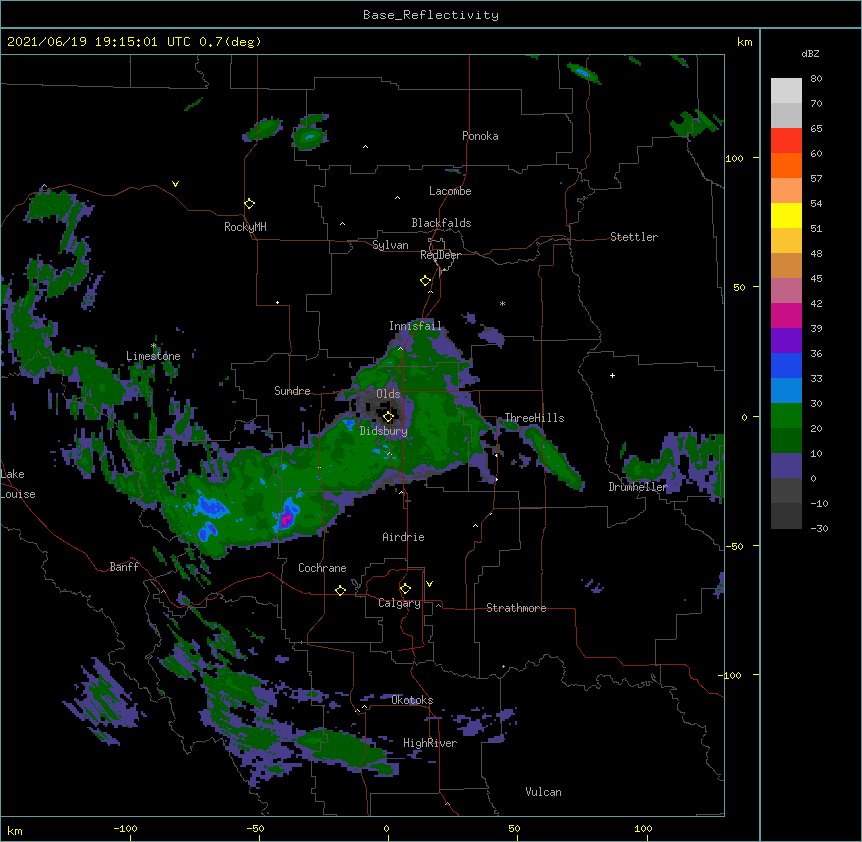Click the Drumheller label

tap(638, 487)
